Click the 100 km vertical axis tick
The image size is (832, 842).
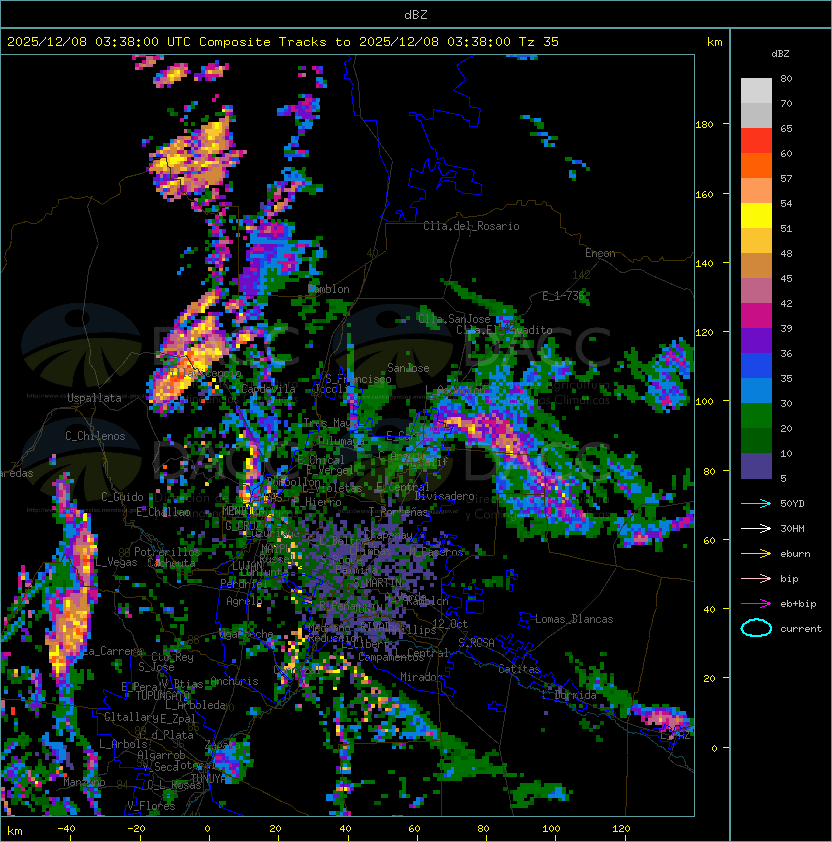pyautogui.click(x=704, y=402)
